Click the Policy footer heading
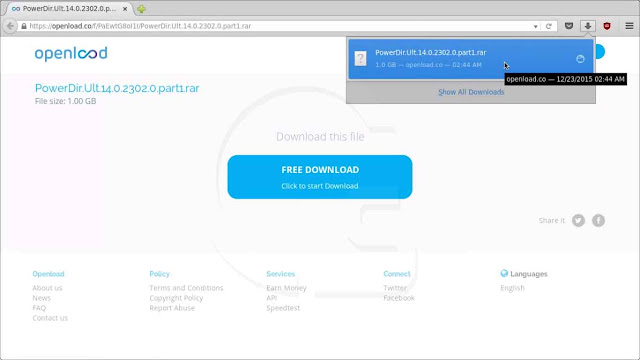The image size is (640, 360). point(160,274)
